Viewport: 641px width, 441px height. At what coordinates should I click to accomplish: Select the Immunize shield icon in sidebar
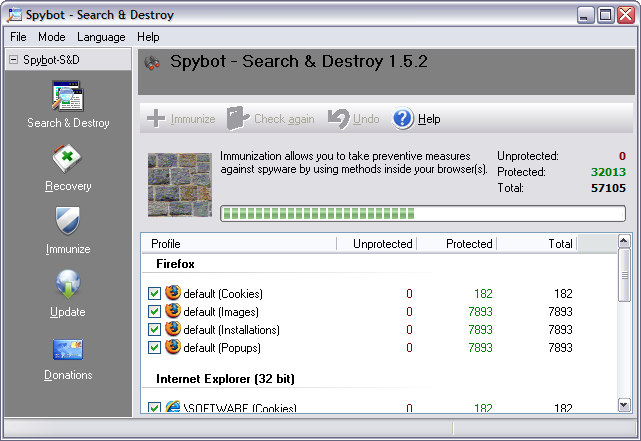pos(67,221)
